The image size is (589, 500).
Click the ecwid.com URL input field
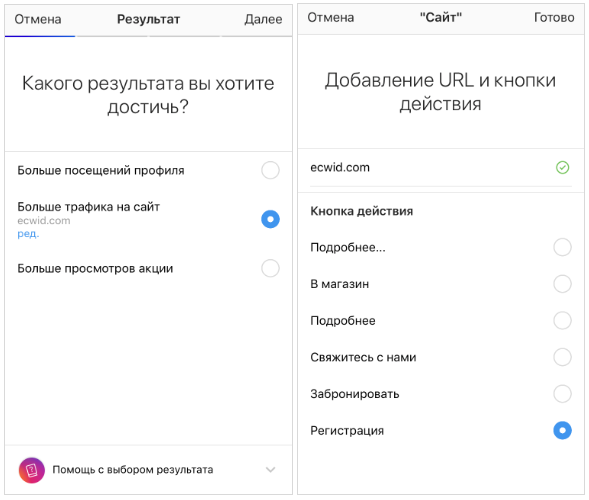[x=441, y=168]
